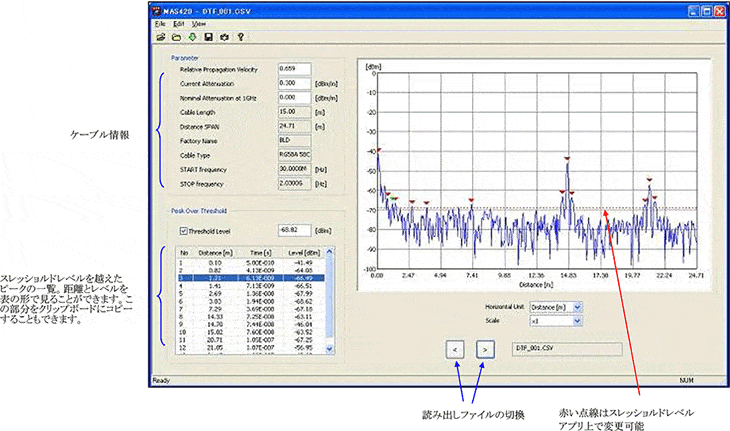Click the No column header
Image resolution: width=730 pixels, height=431 pixels.
[184, 253]
